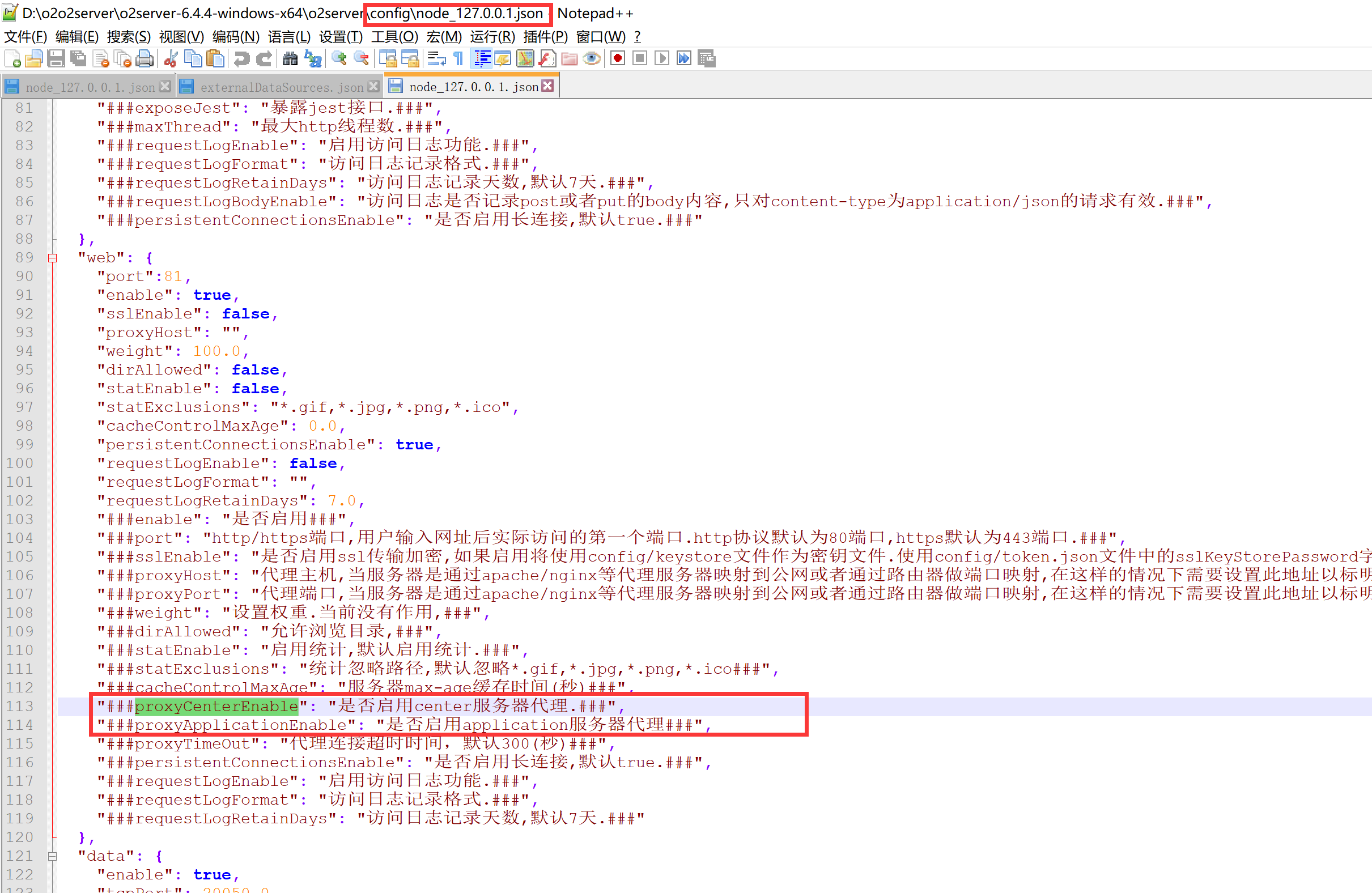Click the Cut scissors icon
1372x893 pixels.
(171, 58)
